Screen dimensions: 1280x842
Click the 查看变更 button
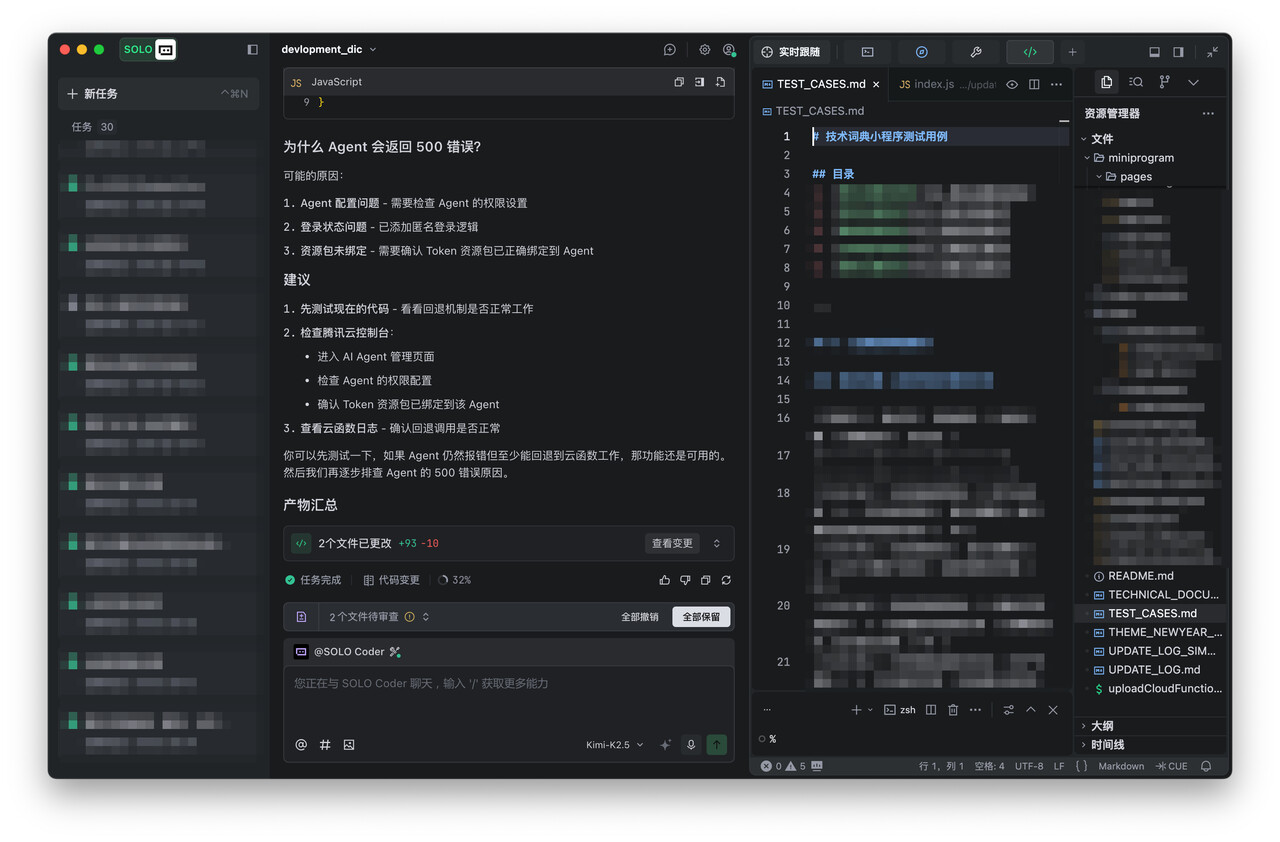tap(672, 544)
